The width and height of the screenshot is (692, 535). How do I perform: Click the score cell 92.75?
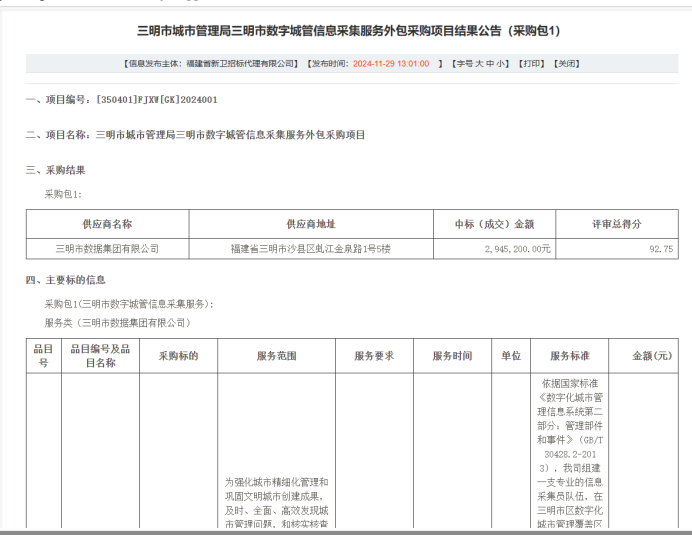[661, 248]
